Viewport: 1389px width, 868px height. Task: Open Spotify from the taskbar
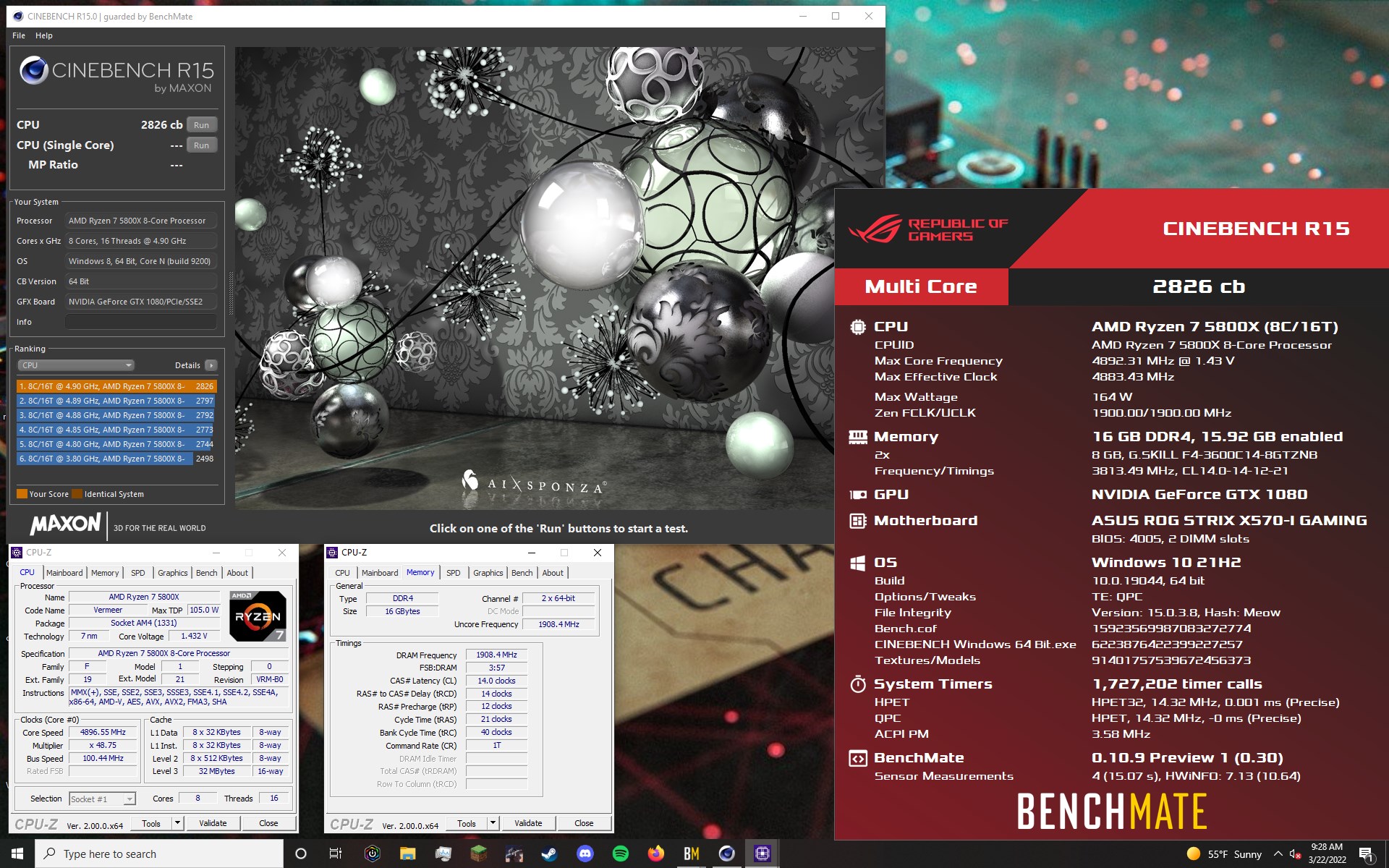[x=620, y=854]
